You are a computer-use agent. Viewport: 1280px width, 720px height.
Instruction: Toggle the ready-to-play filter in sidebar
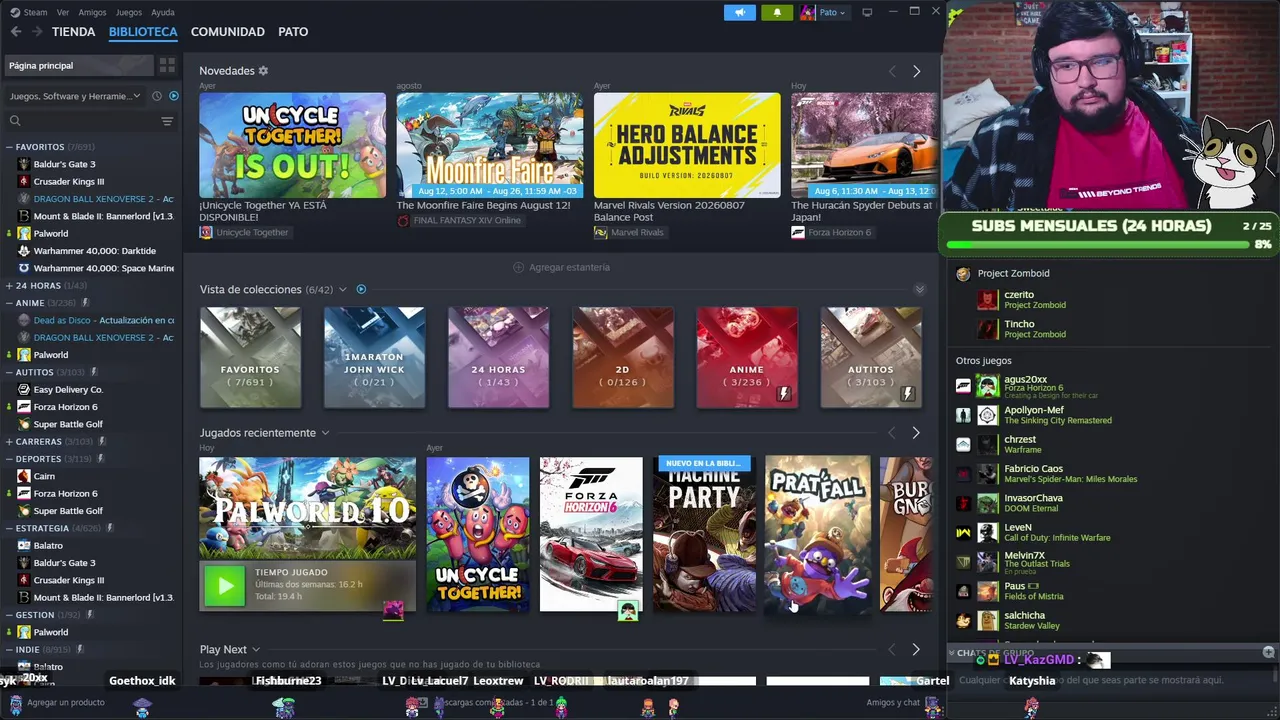pyautogui.click(x=174, y=96)
